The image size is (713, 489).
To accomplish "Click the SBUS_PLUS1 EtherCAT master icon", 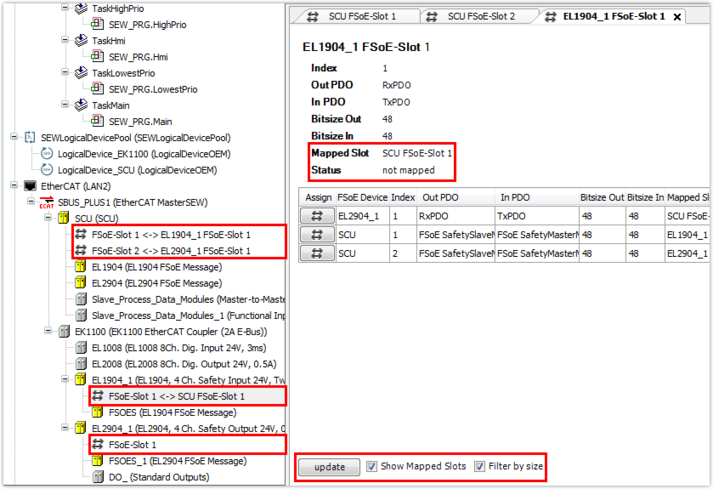I will [x=46, y=203].
